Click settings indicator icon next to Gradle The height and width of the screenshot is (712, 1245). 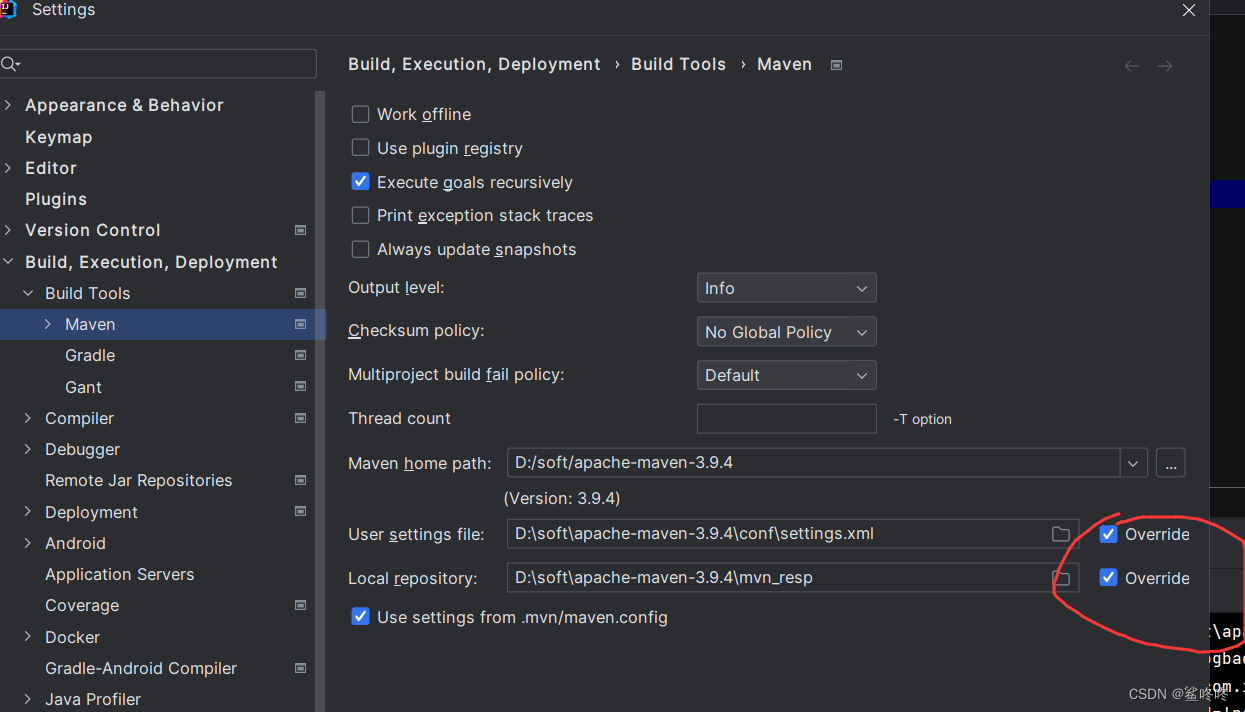(300, 355)
